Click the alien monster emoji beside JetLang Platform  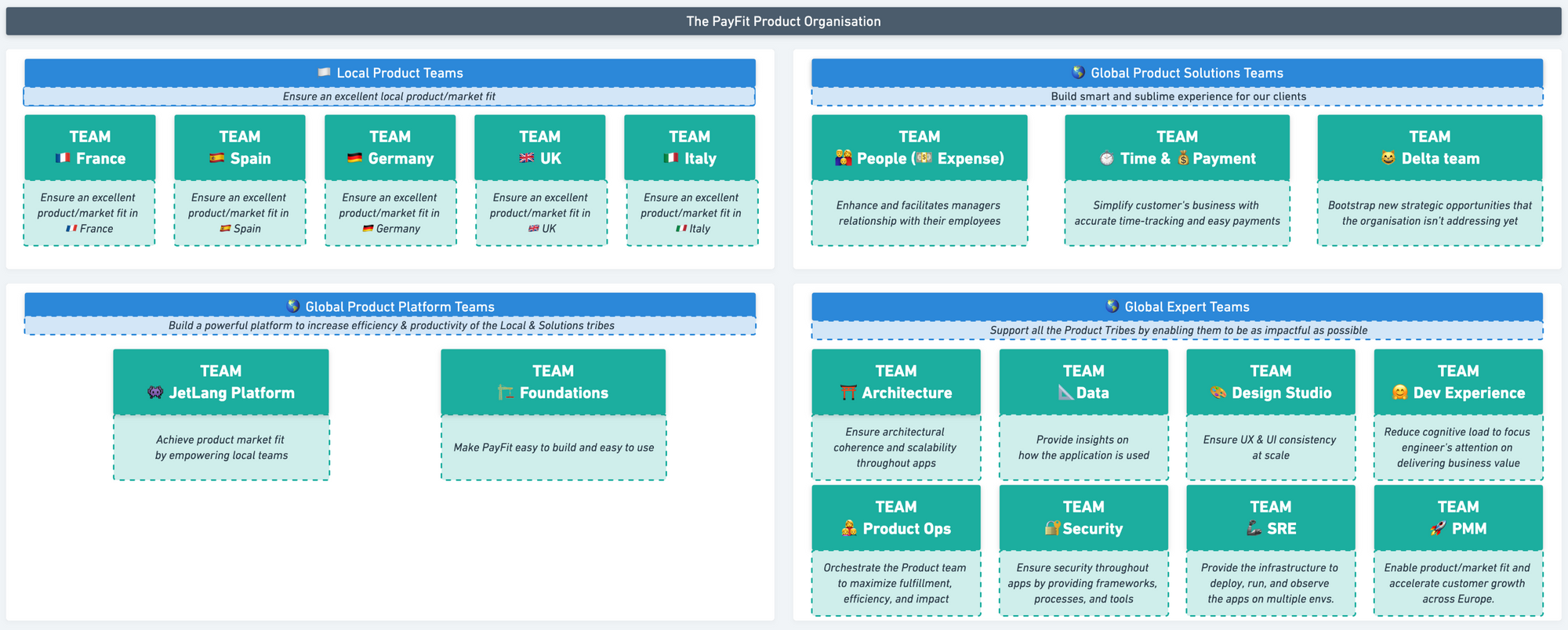click(155, 393)
